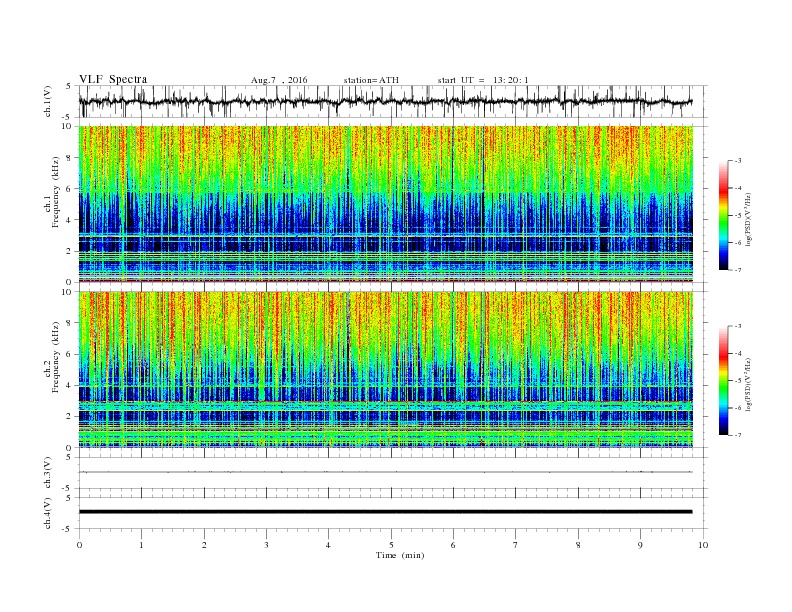Click the ch.2 "Frequency (kHz)" axis label

click(x=56, y=358)
